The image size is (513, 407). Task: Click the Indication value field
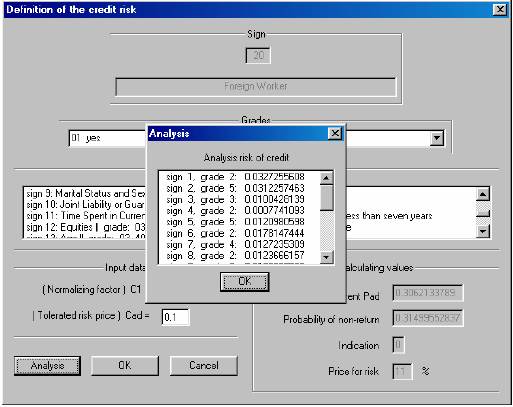click(x=399, y=345)
